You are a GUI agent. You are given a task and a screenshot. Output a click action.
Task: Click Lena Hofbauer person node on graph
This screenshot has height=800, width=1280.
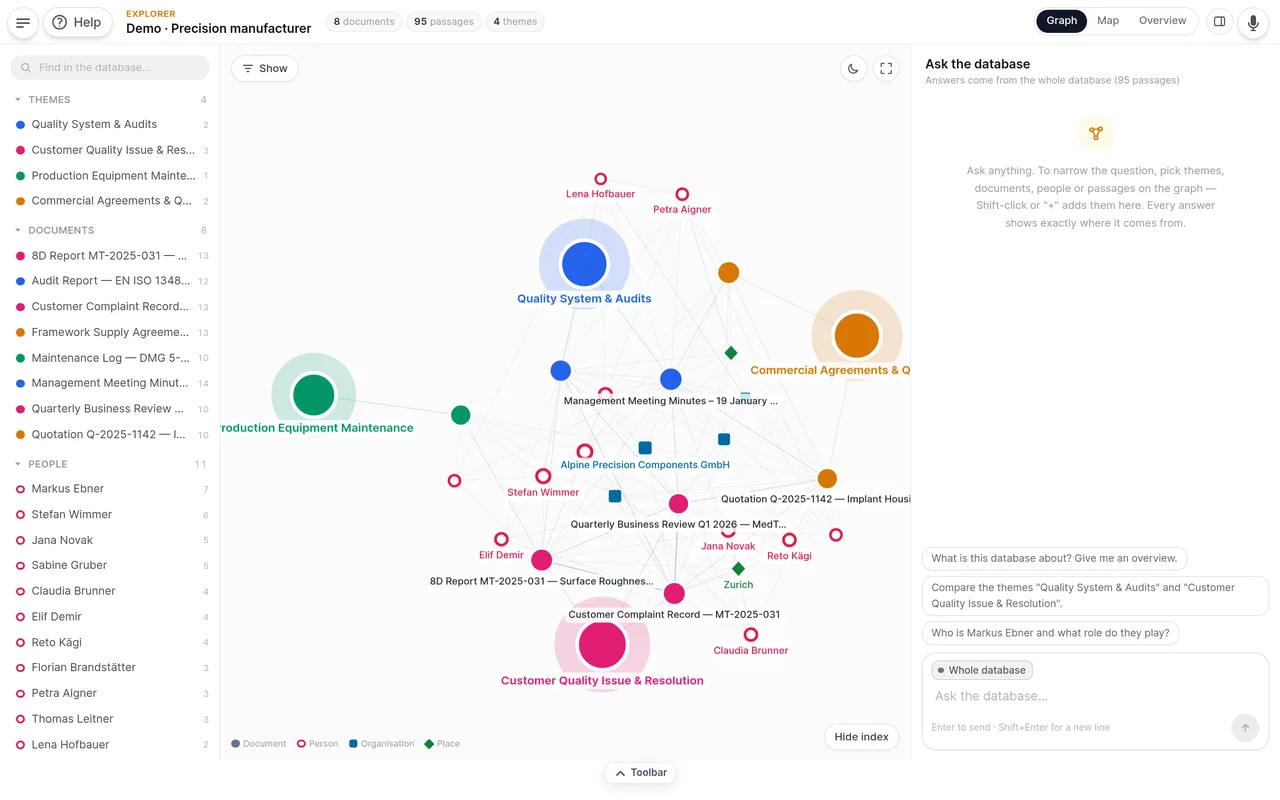600,179
